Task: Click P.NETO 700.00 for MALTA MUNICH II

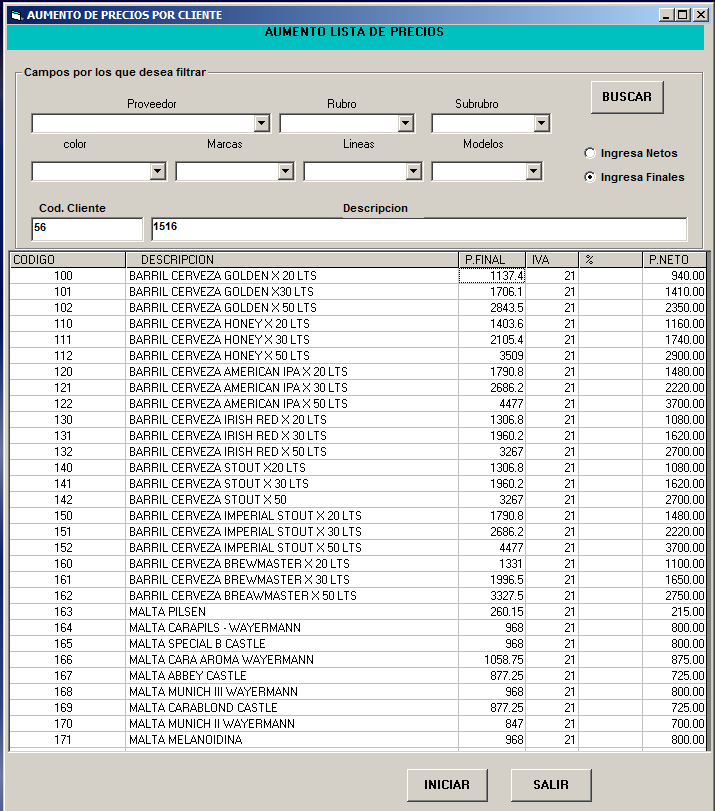Action: pyautogui.click(x=674, y=725)
